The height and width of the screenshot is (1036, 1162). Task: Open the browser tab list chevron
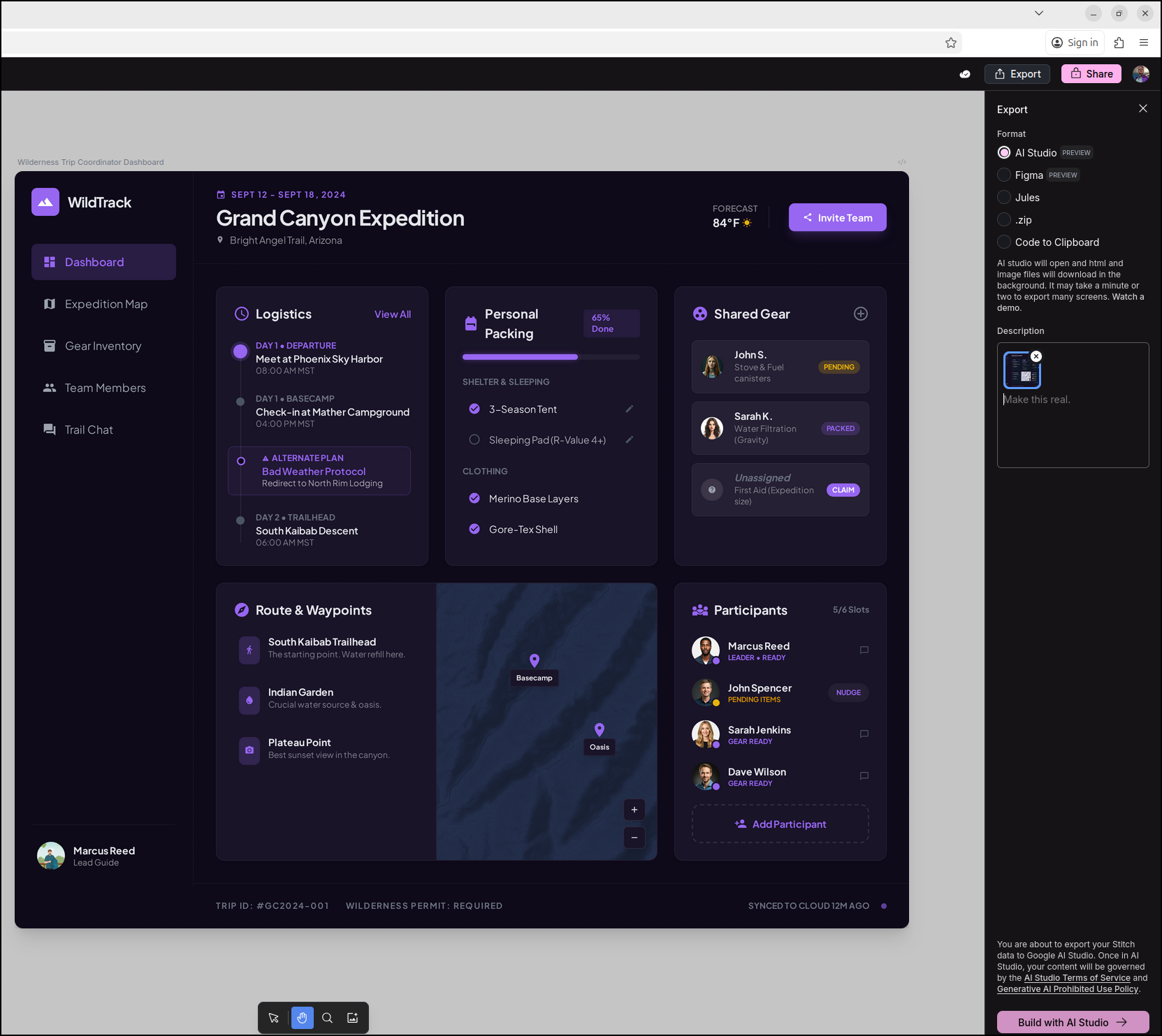point(1038,13)
